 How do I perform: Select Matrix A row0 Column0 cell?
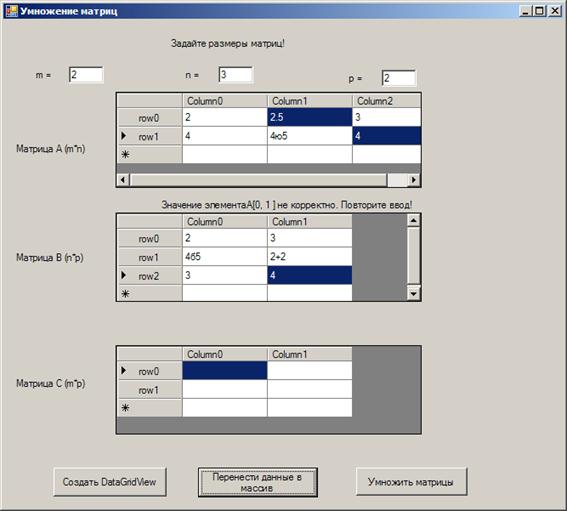(225, 117)
